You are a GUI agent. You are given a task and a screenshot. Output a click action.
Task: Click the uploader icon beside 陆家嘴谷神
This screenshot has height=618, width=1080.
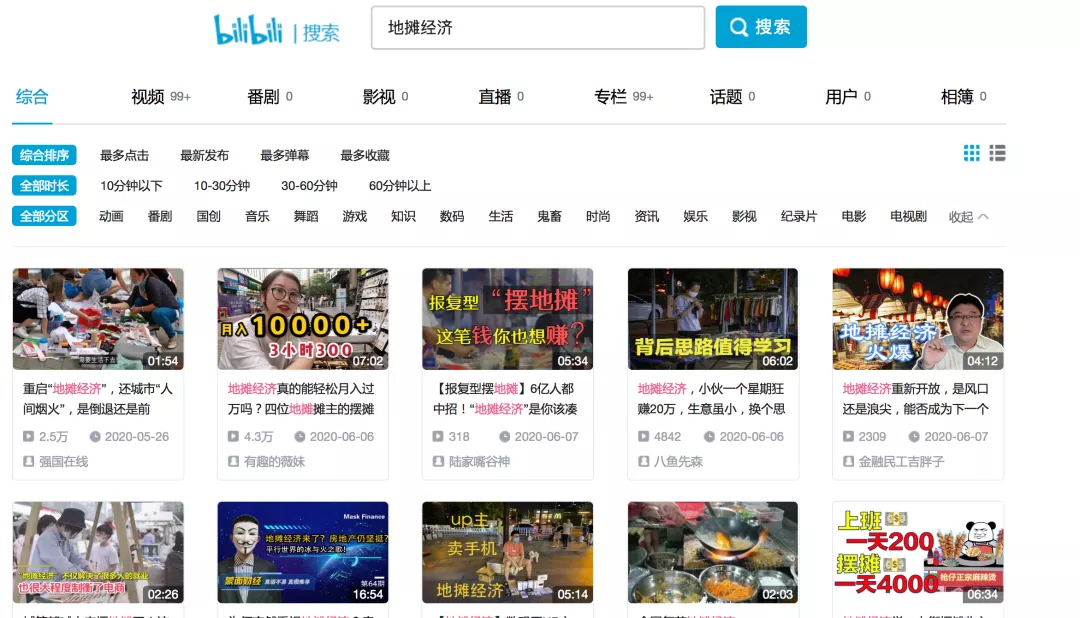pos(437,463)
